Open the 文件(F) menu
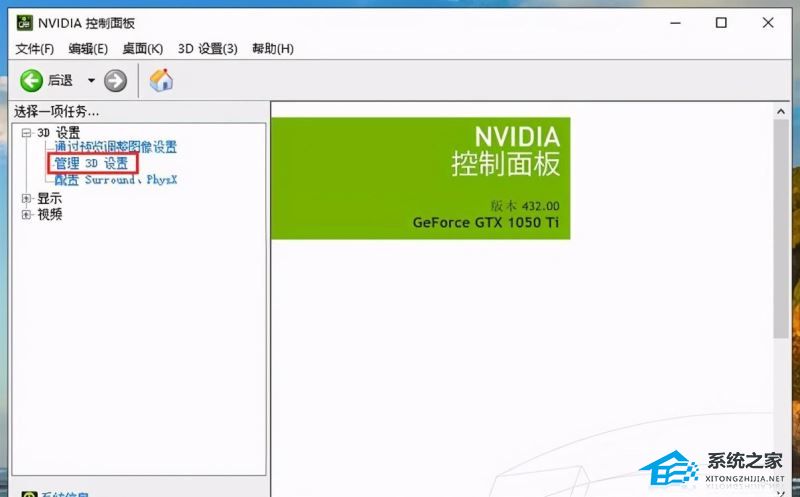800x497 pixels. (x=35, y=49)
